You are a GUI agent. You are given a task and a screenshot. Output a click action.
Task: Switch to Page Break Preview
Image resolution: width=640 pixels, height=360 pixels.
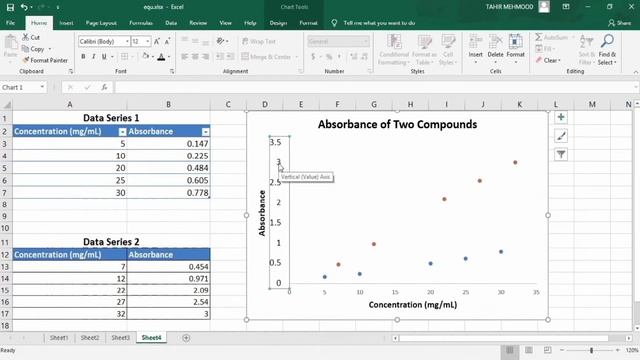coord(547,350)
